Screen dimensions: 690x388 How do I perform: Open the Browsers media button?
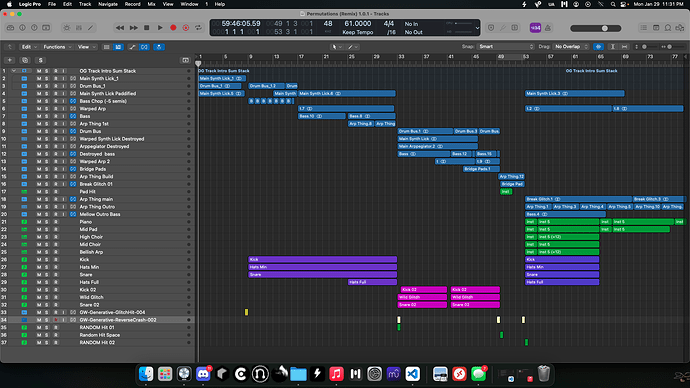tap(680, 28)
